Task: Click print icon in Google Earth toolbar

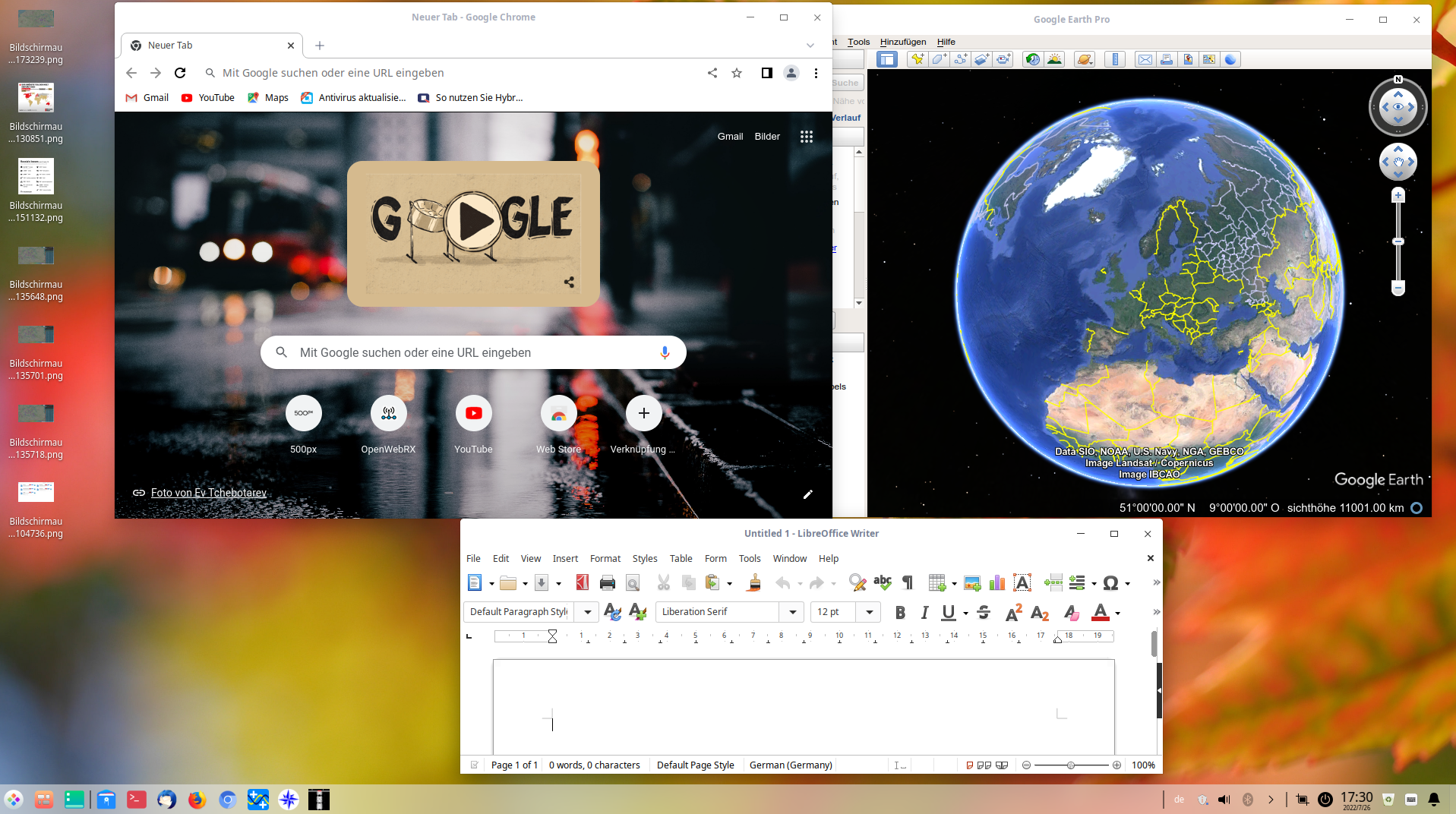Action: pyautogui.click(x=1167, y=59)
